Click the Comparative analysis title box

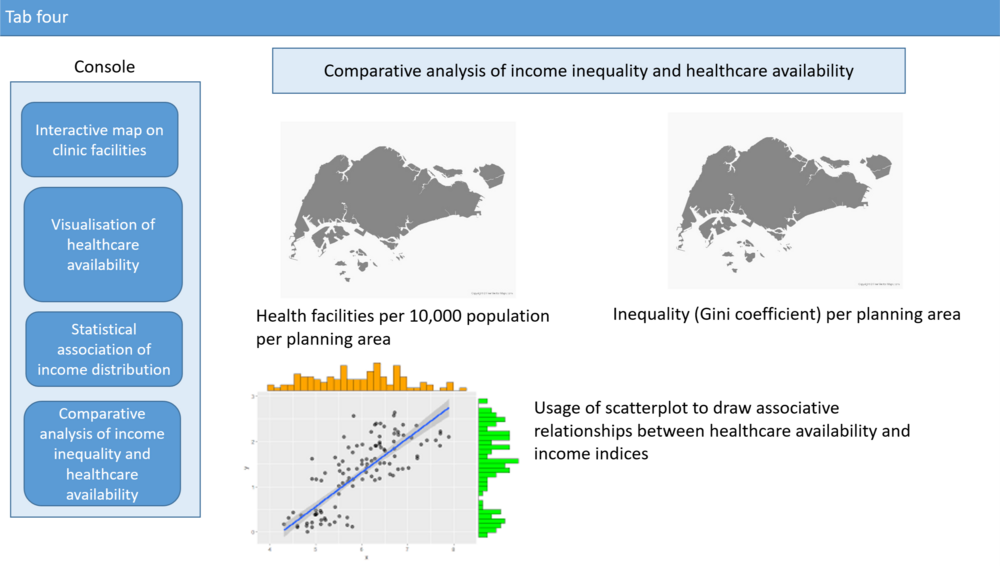[588, 71]
